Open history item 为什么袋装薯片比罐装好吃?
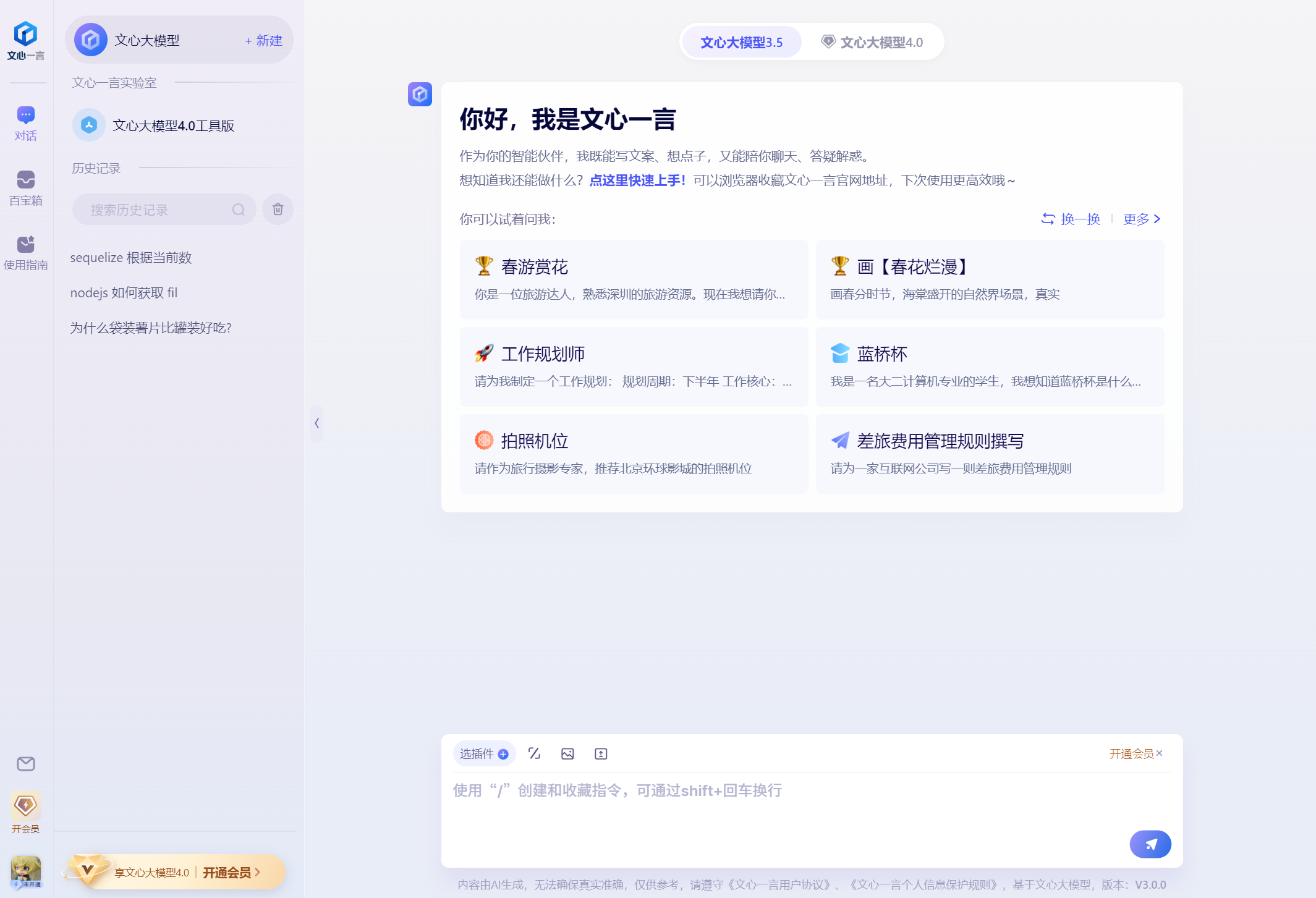The height and width of the screenshot is (898, 1316). (x=151, y=328)
